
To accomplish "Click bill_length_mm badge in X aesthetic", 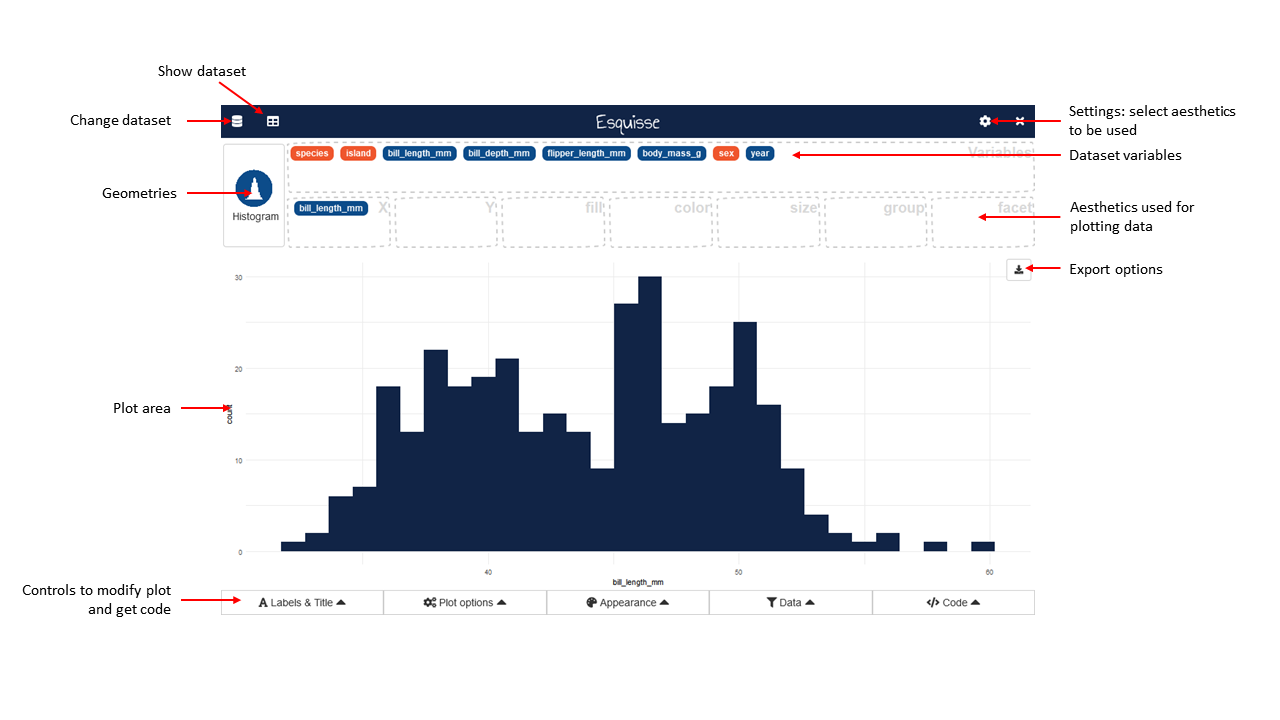I will pyautogui.click(x=331, y=208).
